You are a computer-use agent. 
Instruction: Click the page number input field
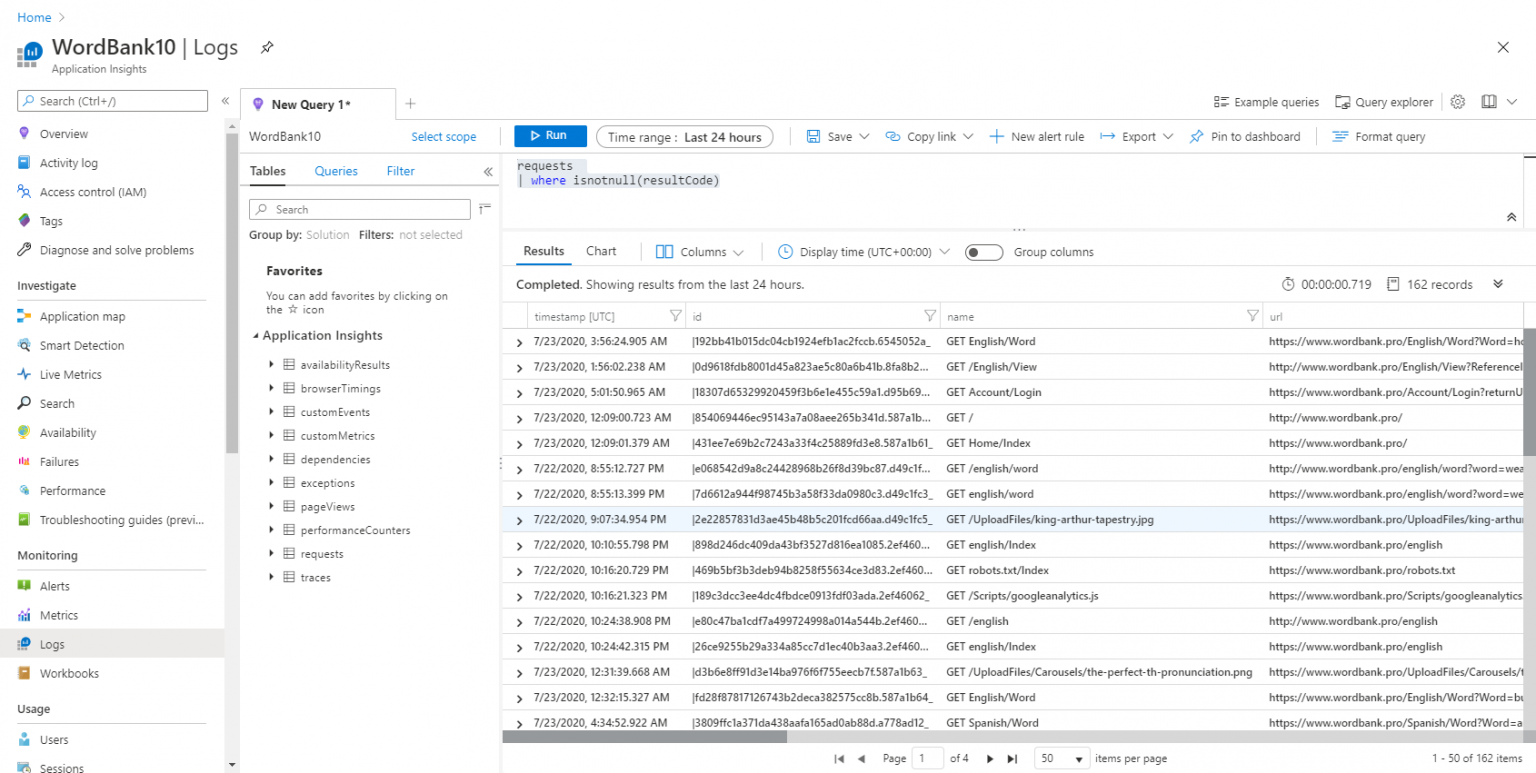pyautogui.click(x=928, y=758)
